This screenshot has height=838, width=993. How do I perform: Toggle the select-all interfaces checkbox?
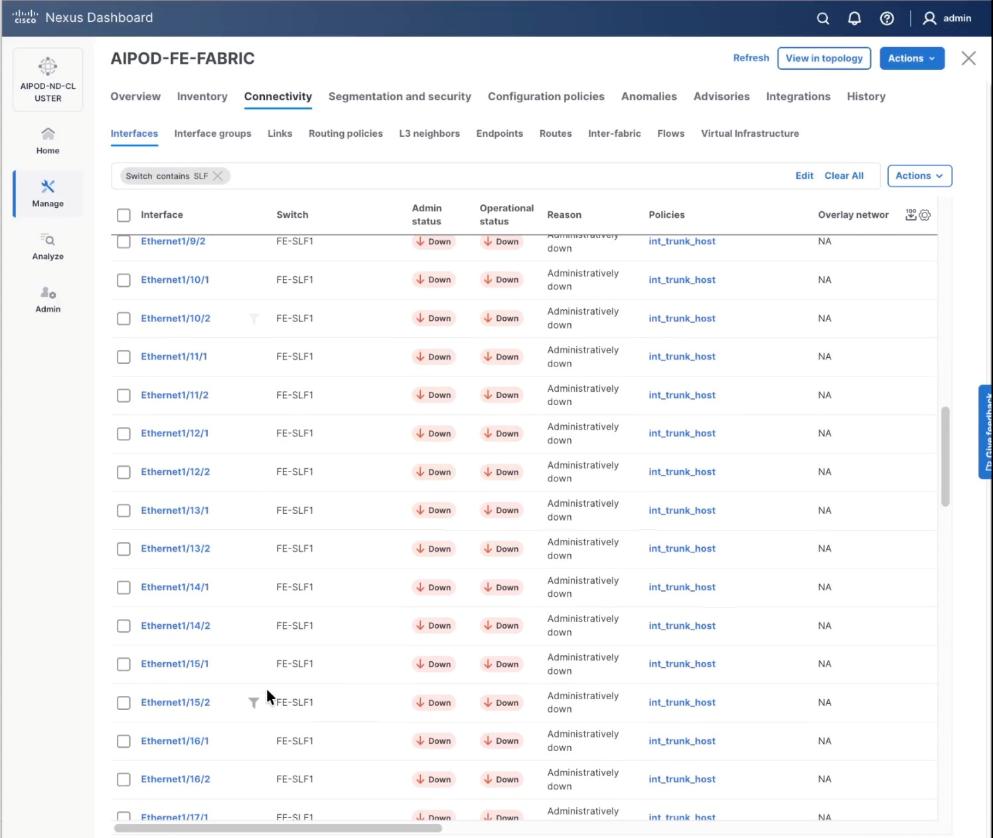click(123, 214)
